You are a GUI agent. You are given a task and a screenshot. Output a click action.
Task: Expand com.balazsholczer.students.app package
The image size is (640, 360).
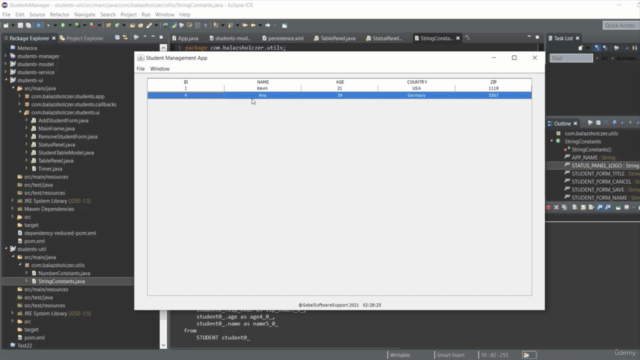pos(20,96)
